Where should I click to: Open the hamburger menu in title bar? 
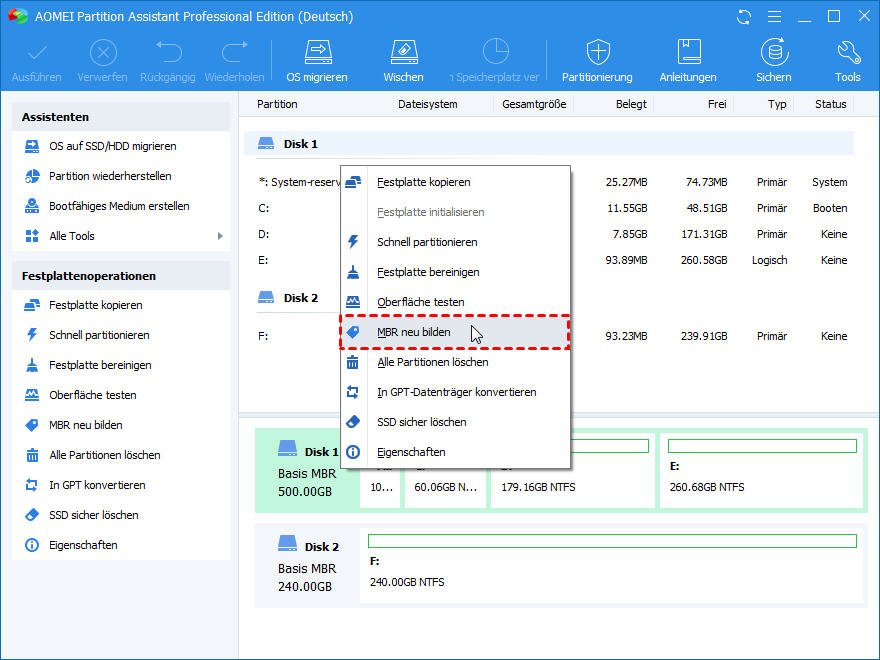pyautogui.click(x=774, y=17)
